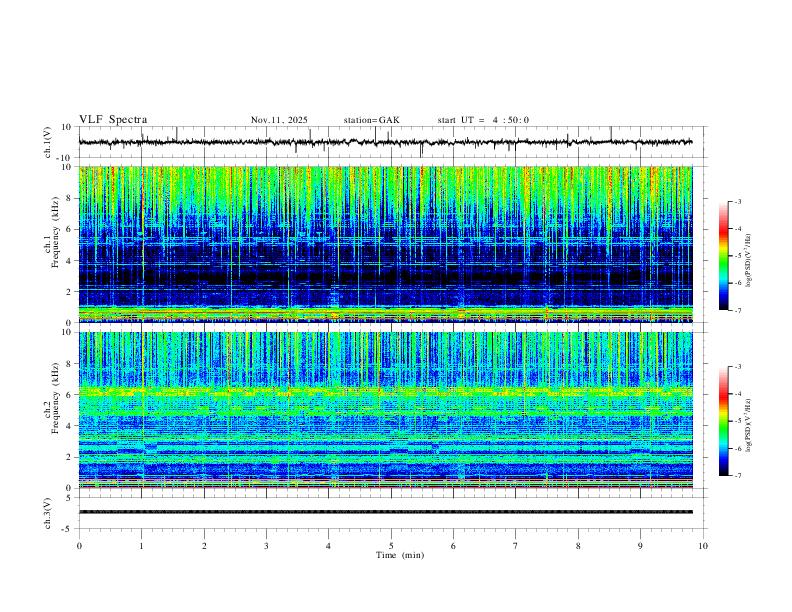Image resolution: width=792 pixels, height=612 pixels.
Task: Click the time axis tick label "3"
Action: coord(266,546)
